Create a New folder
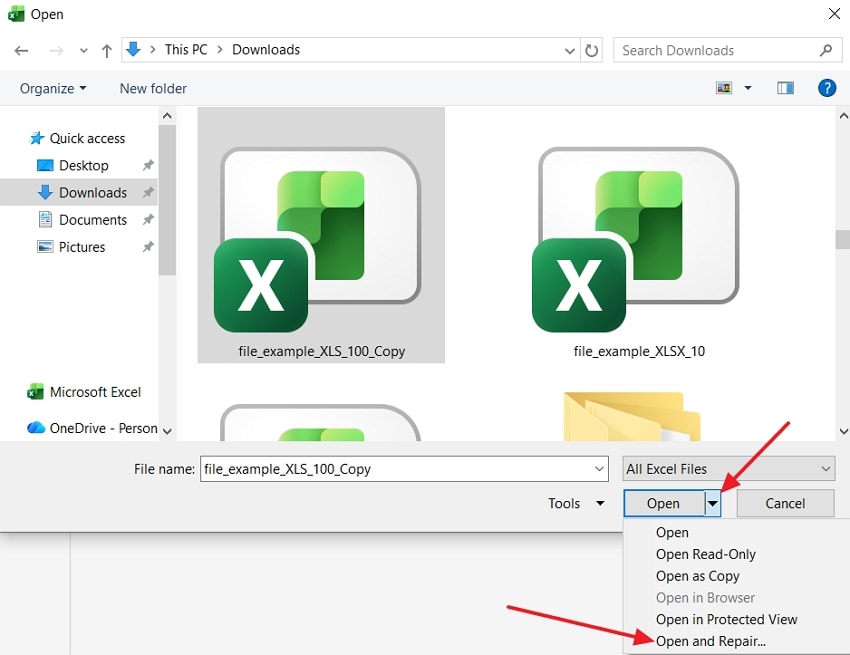The height and width of the screenshot is (655, 850). 152,88
